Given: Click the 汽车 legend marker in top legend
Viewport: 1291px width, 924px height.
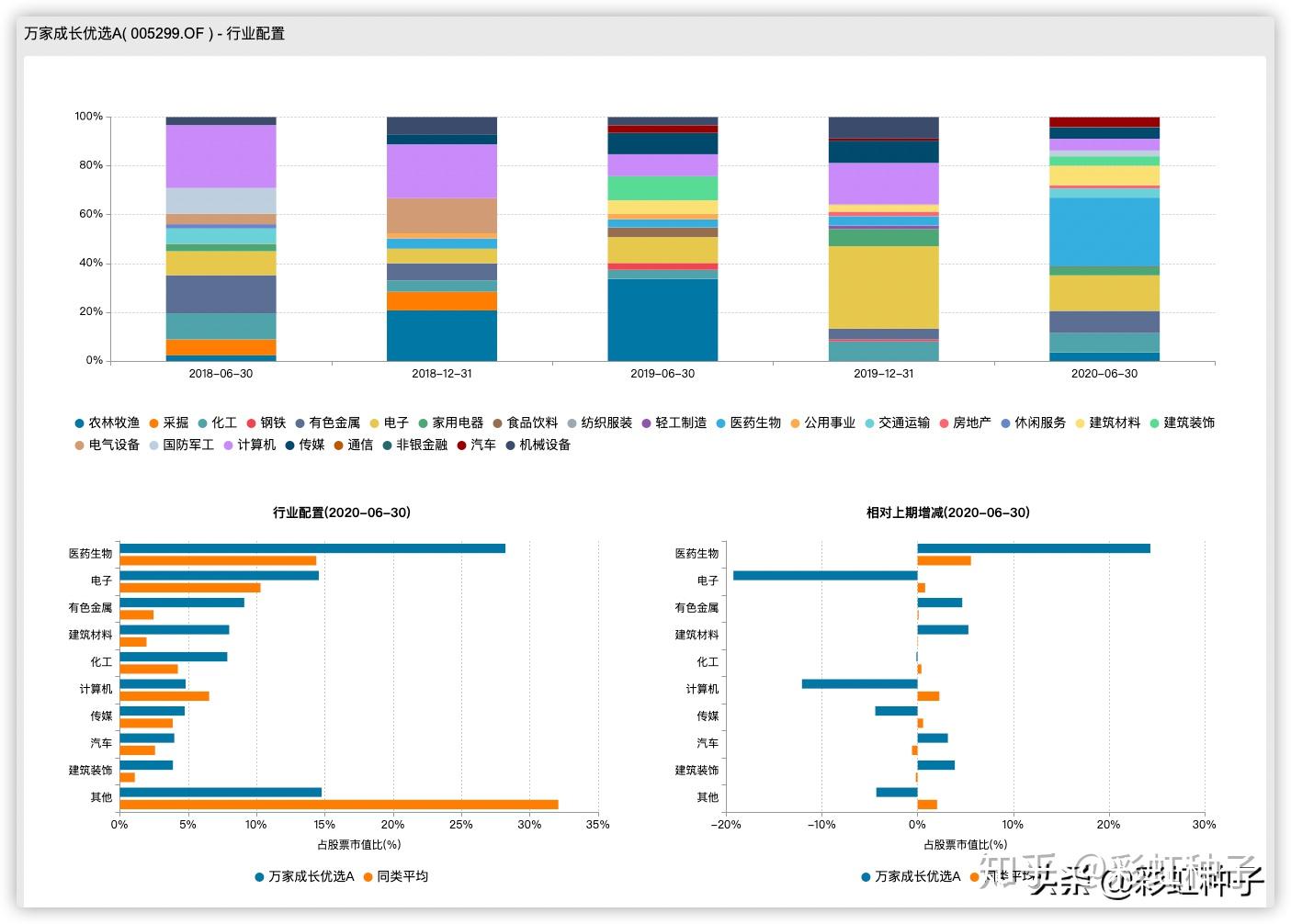Looking at the screenshot, I should [x=461, y=445].
